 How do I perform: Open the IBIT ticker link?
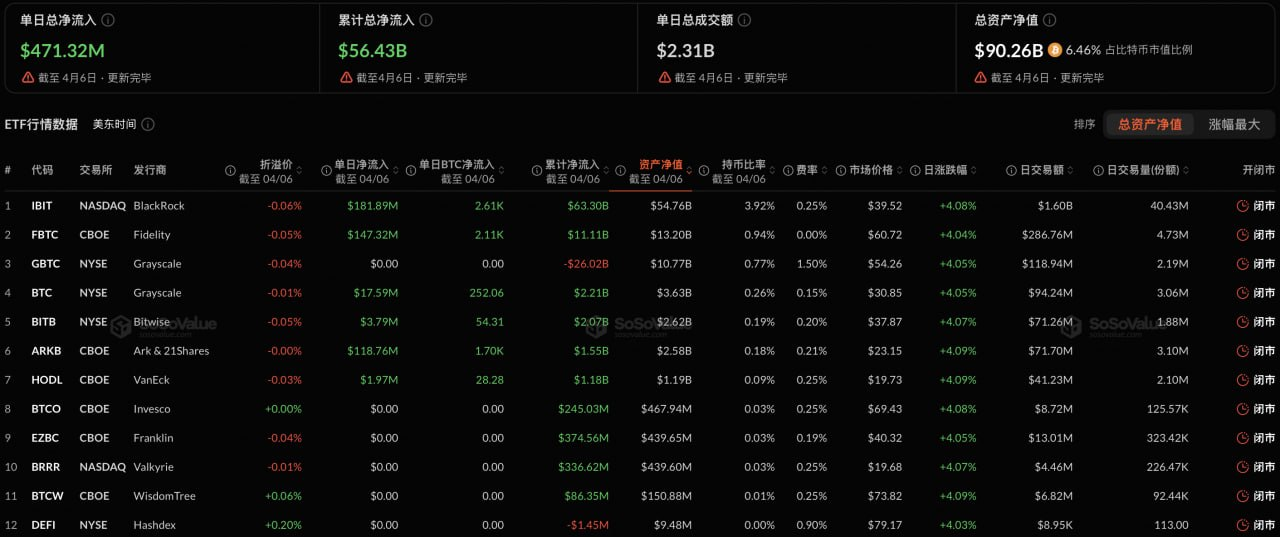coord(42,206)
